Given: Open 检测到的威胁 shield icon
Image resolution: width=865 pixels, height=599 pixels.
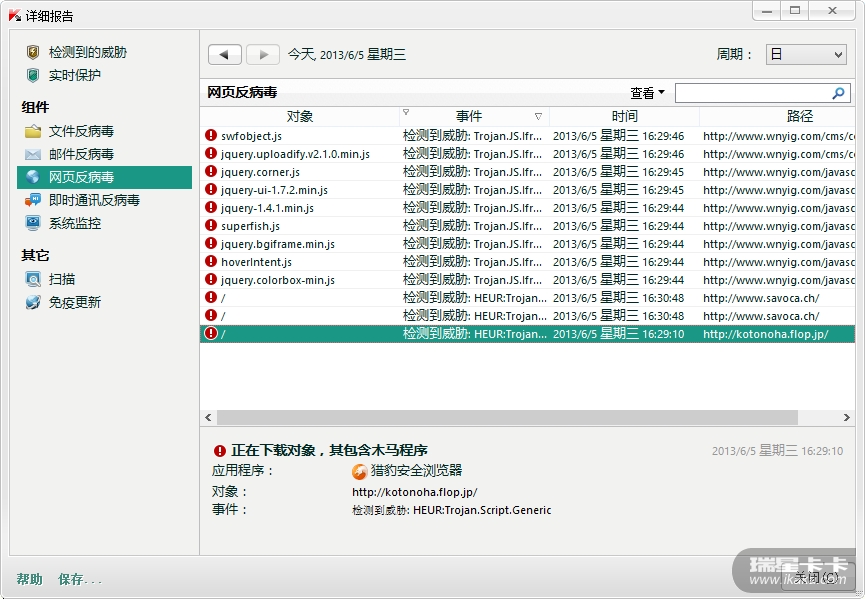Looking at the screenshot, I should (x=33, y=52).
